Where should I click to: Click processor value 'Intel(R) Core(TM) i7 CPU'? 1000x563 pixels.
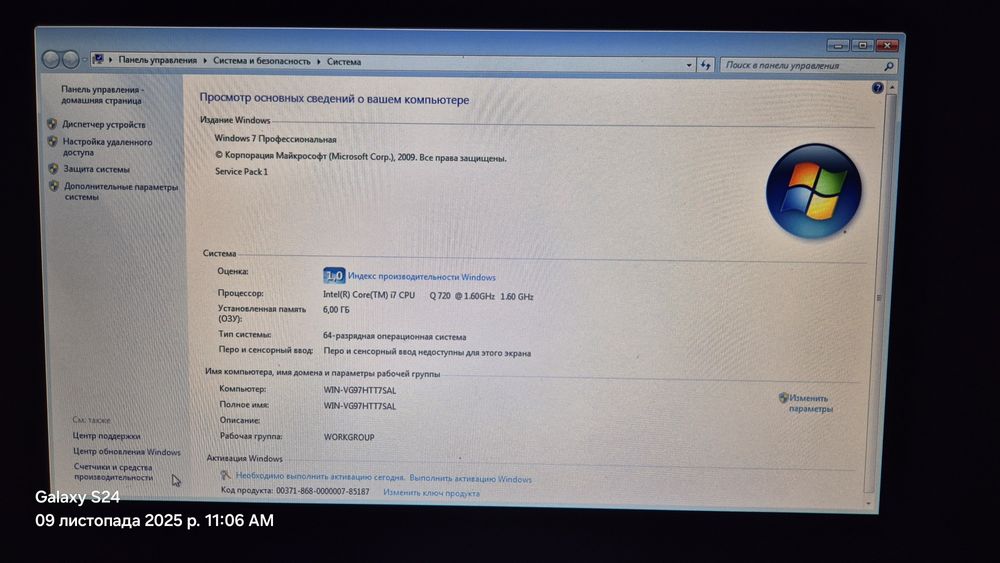369,295
